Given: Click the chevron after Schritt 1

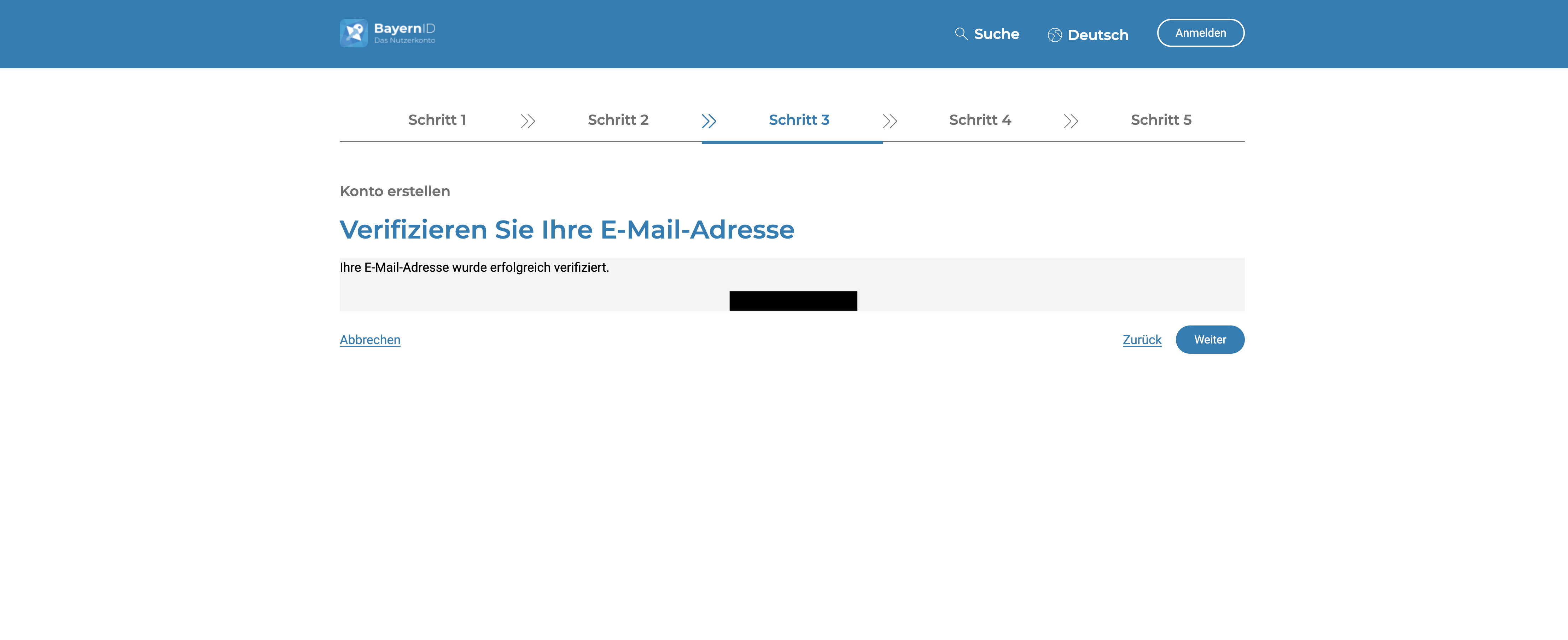Looking at the screenshot, I should tap(528, 121).
